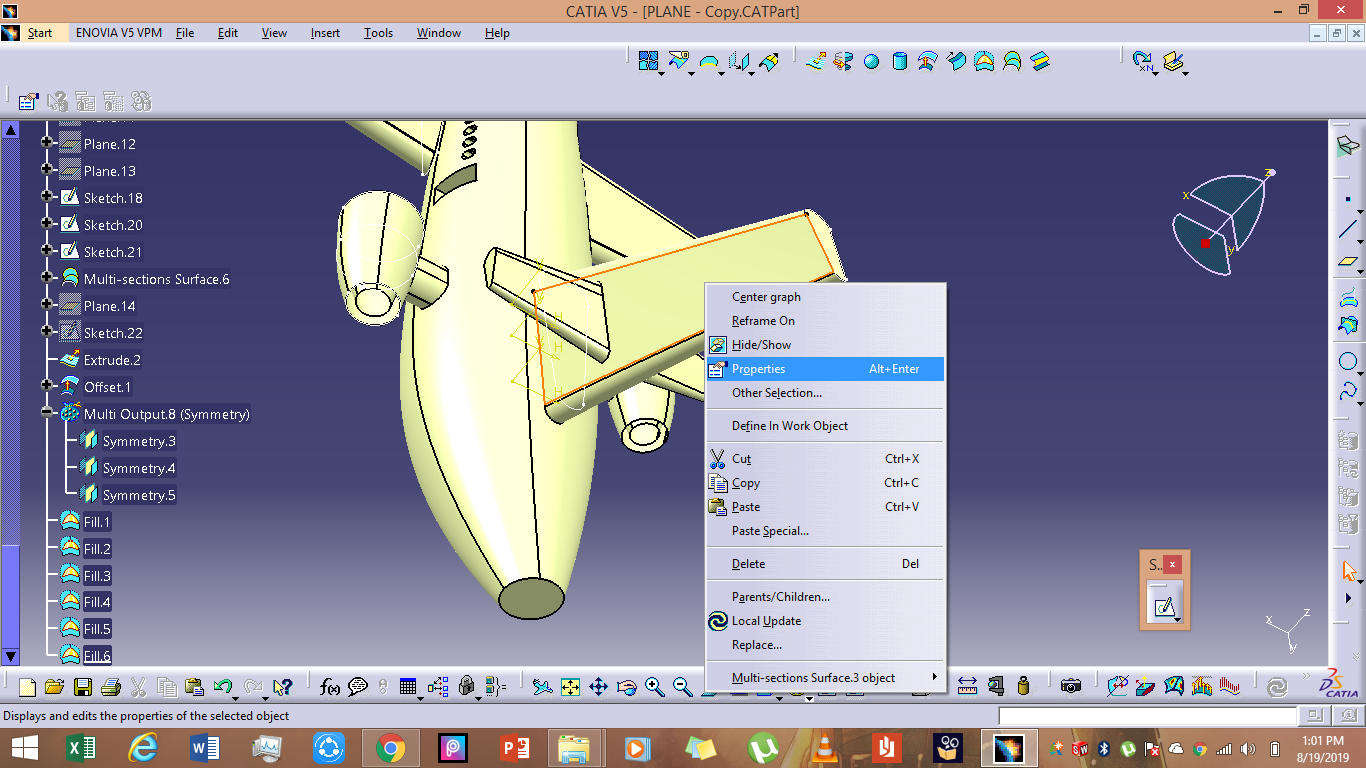1366x768 pixels.
Task: Click the What's This help cursor icon
Action: tap(282, 687)
